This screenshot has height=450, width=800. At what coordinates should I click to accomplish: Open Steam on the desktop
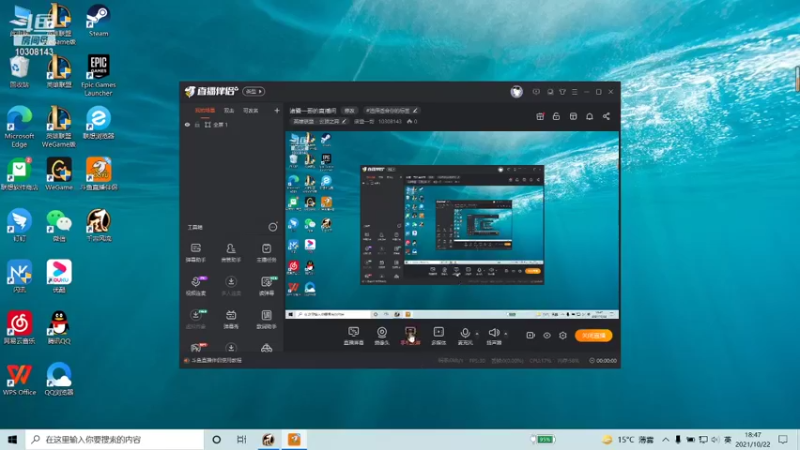98,21
